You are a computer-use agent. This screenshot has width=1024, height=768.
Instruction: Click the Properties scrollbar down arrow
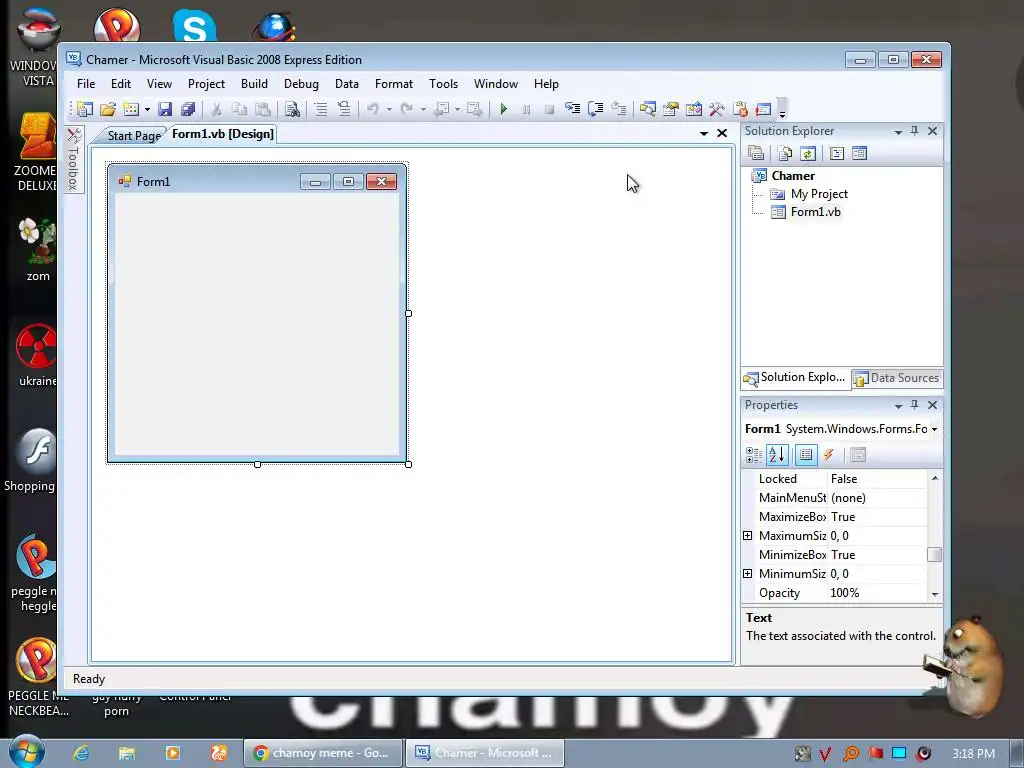935,594
